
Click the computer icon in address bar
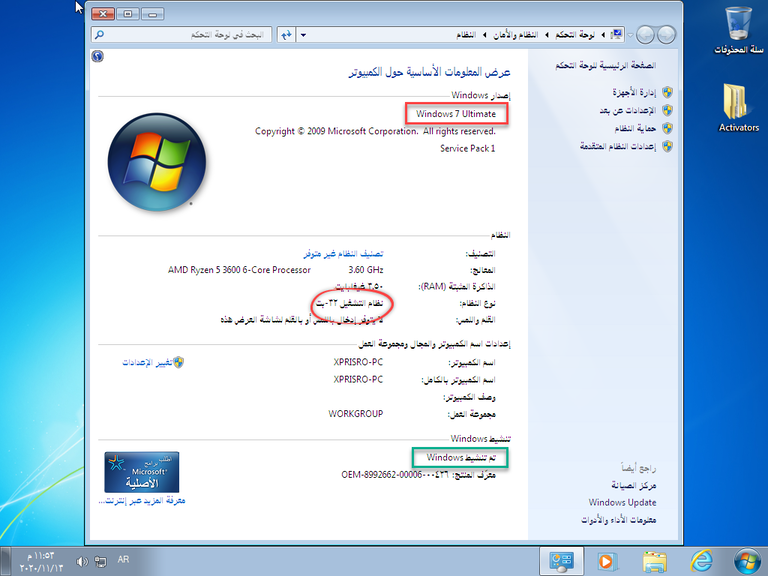coord(617,34)
